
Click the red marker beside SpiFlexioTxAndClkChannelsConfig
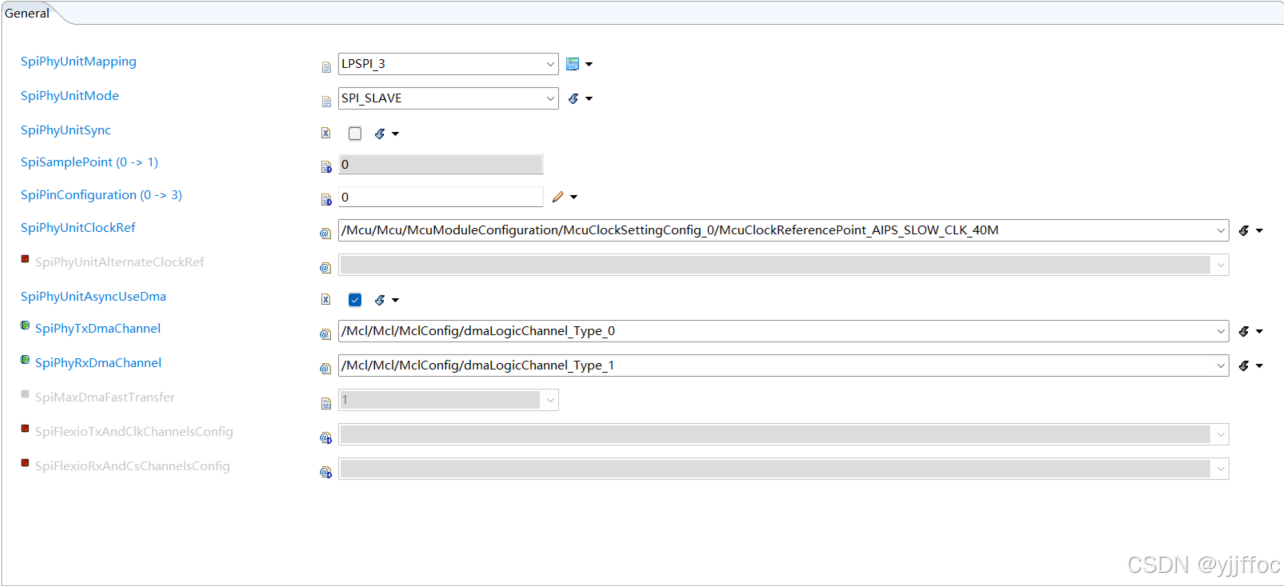(x=25, y=429)
